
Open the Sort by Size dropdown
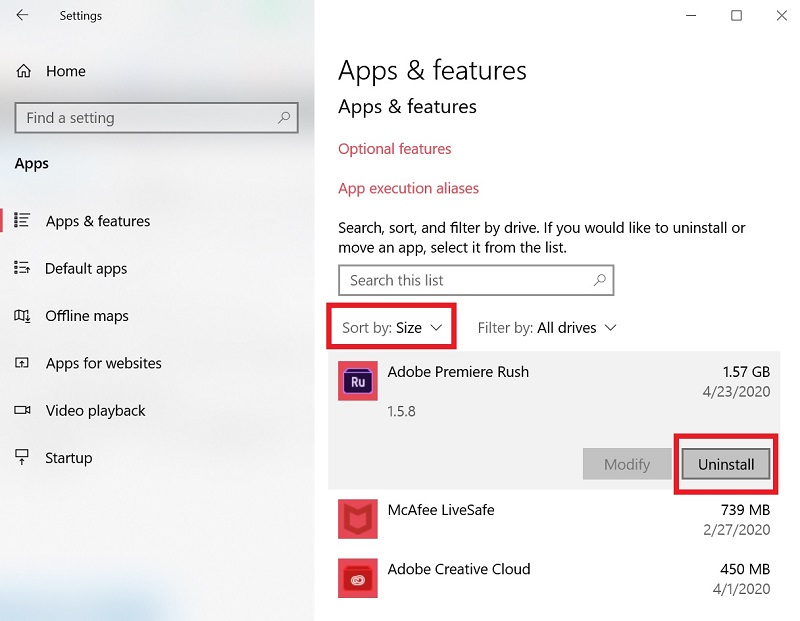(x=391, y=328)
